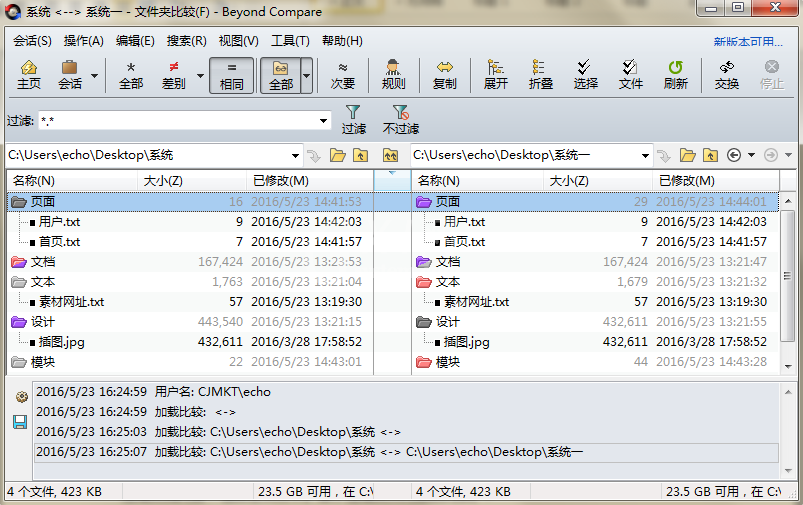Click right pane forward arrow icon

(771, 155)
